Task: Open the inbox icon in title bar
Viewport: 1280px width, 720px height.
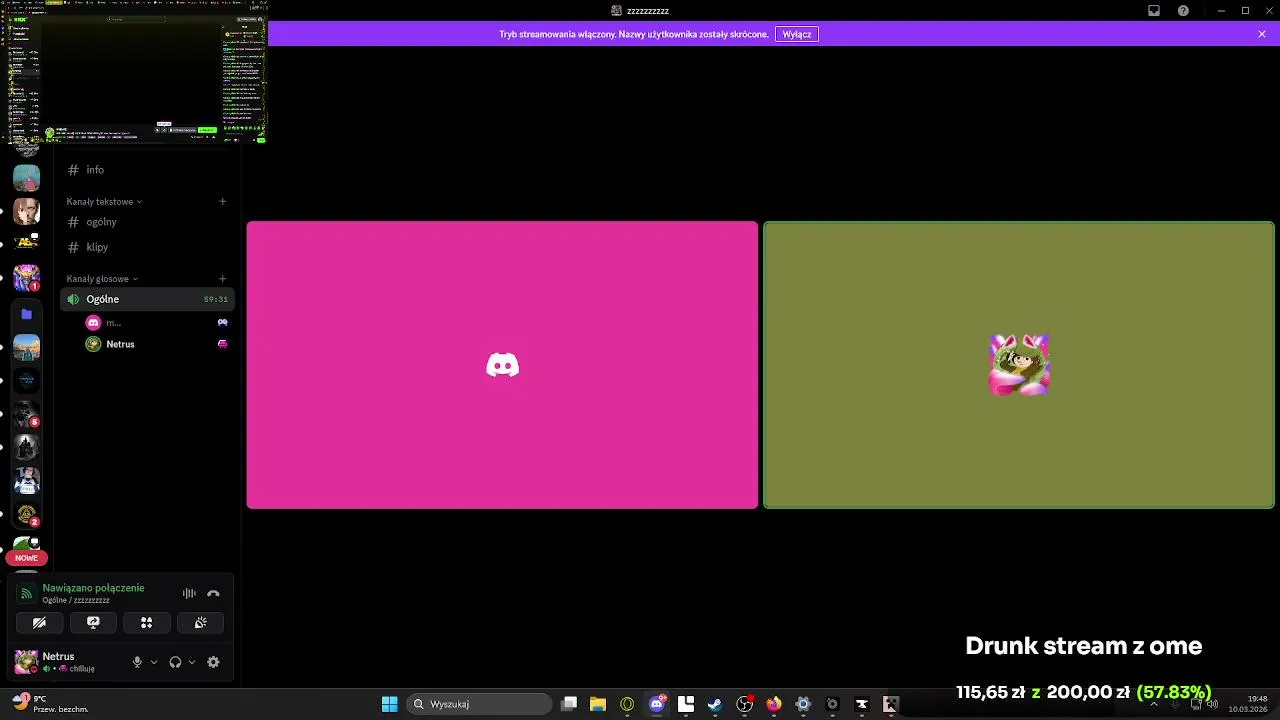Action: pos(1154,11)
